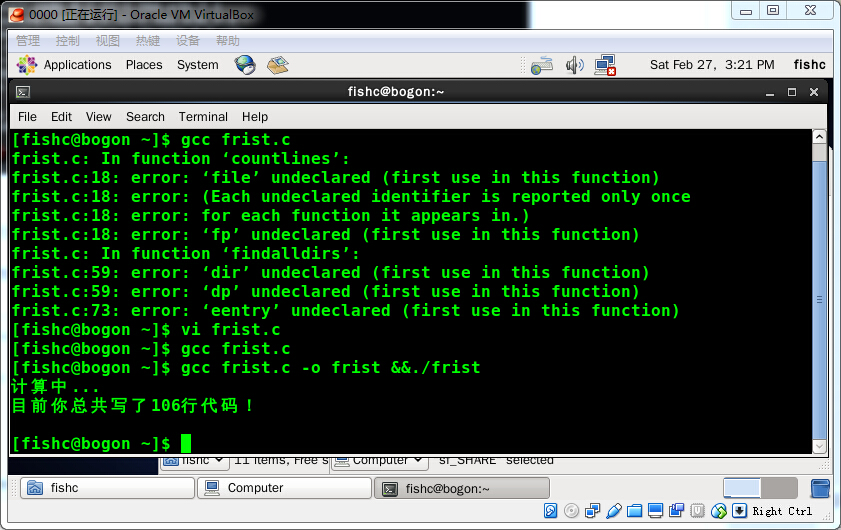Click the In function 'countlines' line

coord(180,159)
